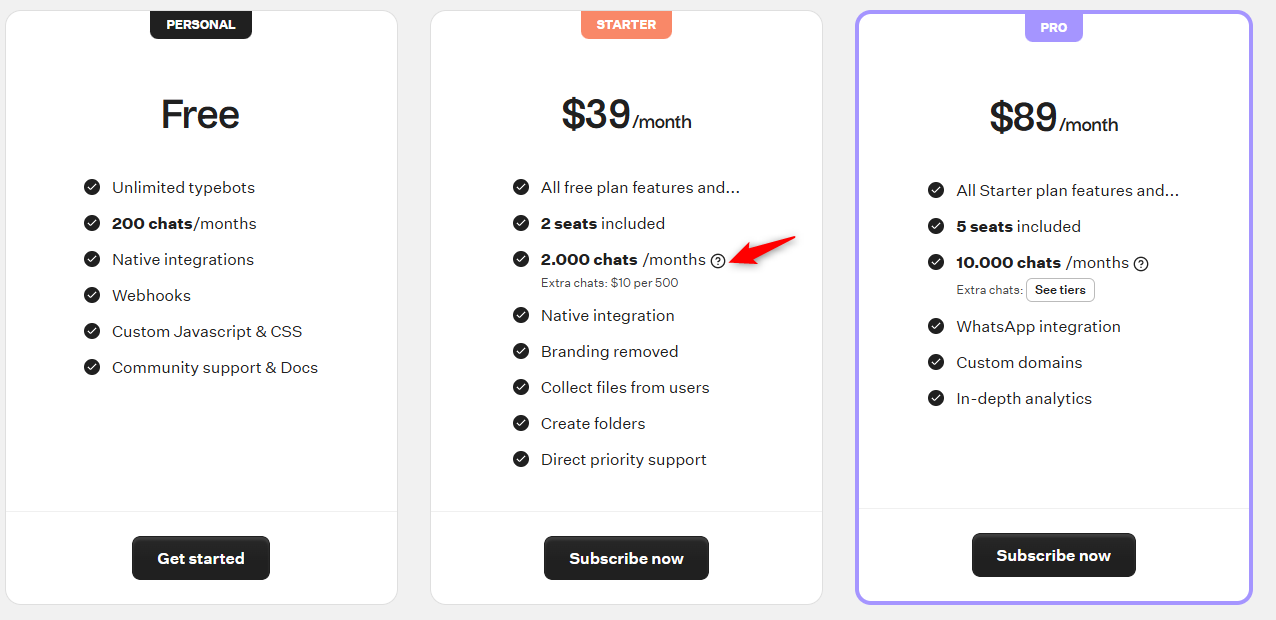Click checkmark icon beside Branding removed

[x=521, y=351]
